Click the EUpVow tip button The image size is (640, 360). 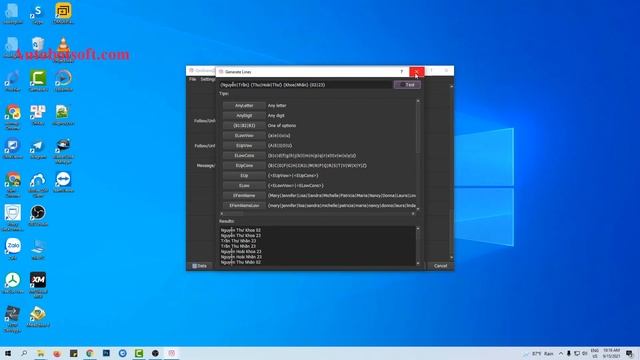244,145
